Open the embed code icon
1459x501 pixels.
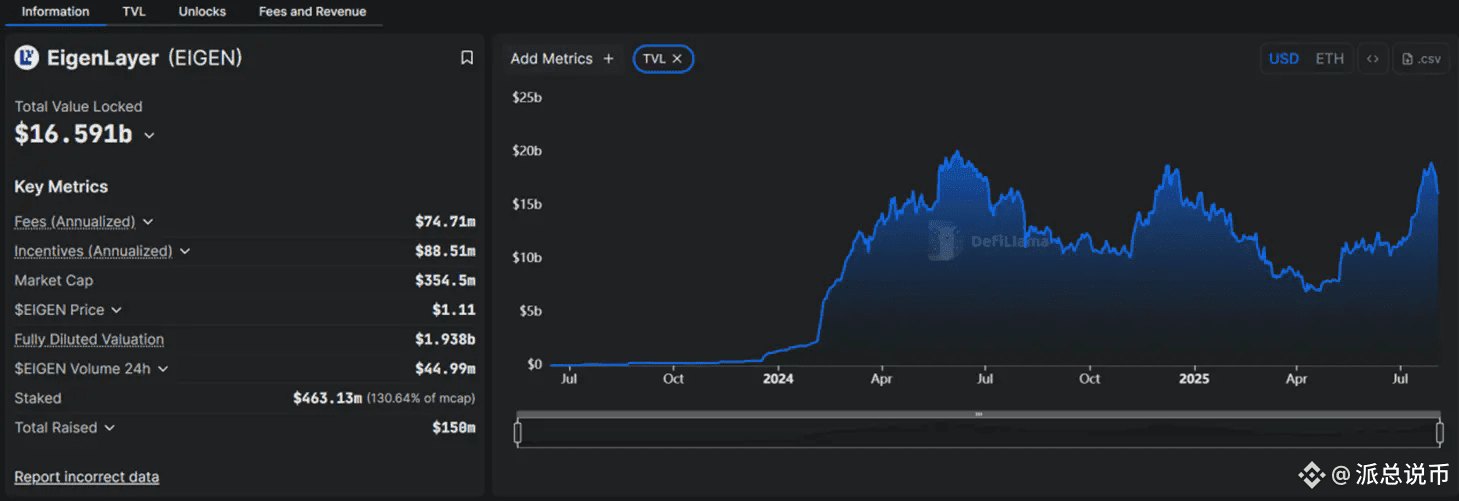1373,59
